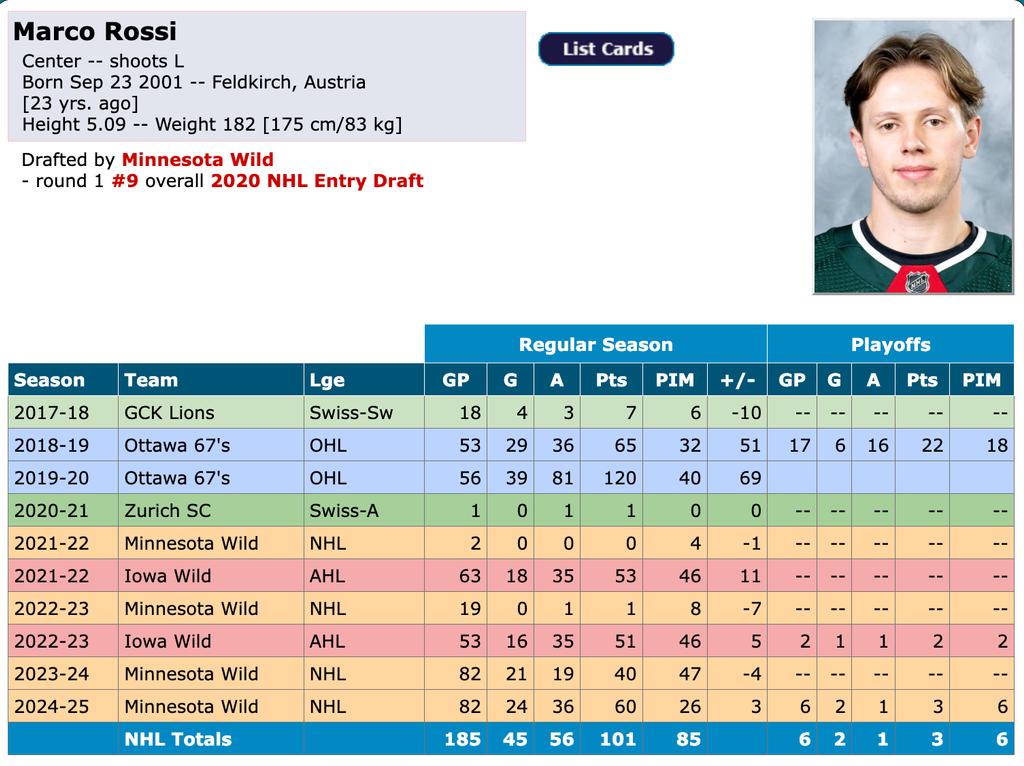This screenshot has height=766, width=1024.
Task: Select the Season column header
Action: click(50, 380)
